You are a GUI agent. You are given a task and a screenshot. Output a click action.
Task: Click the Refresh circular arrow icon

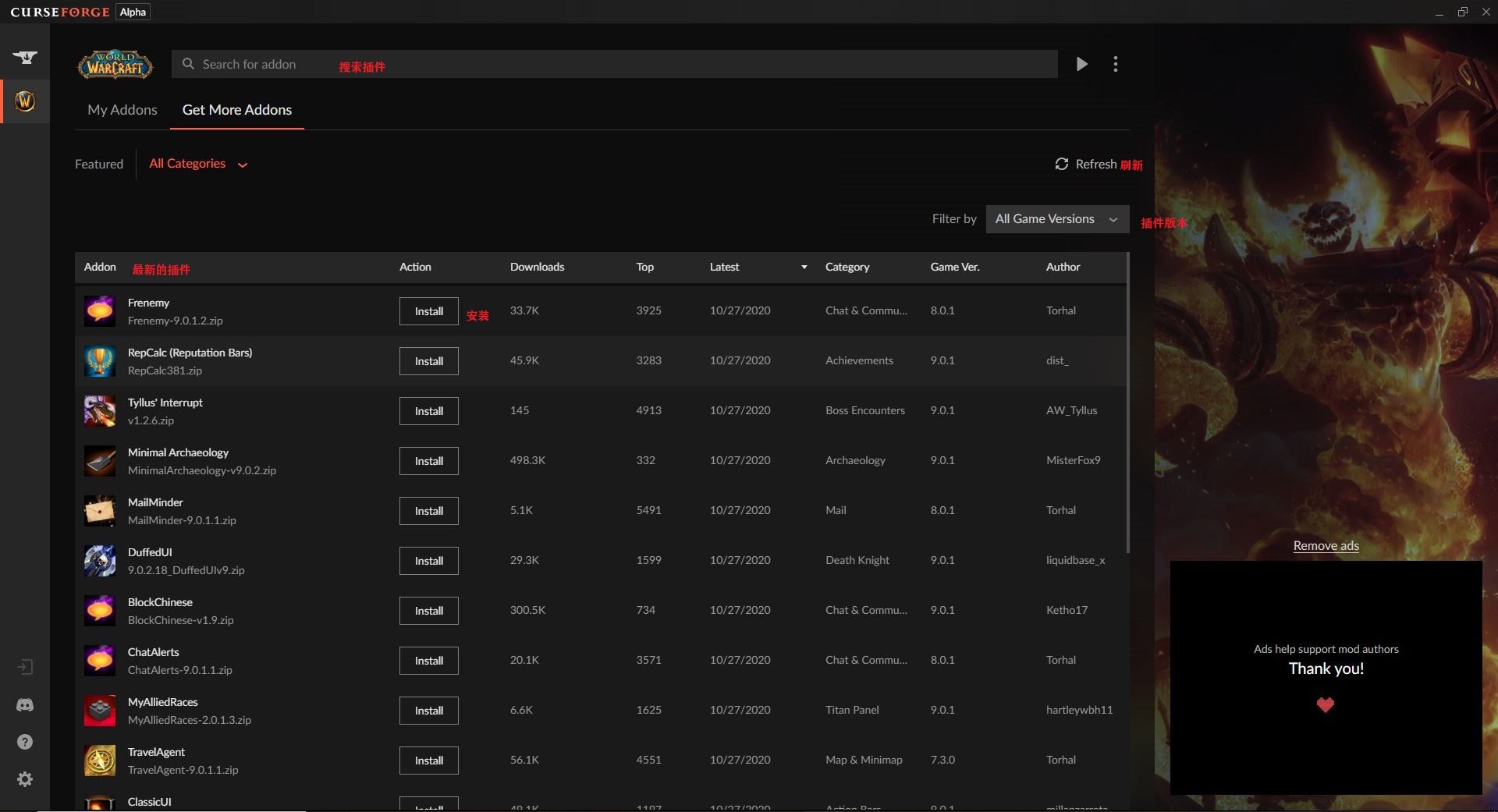tap(1061, 164)
